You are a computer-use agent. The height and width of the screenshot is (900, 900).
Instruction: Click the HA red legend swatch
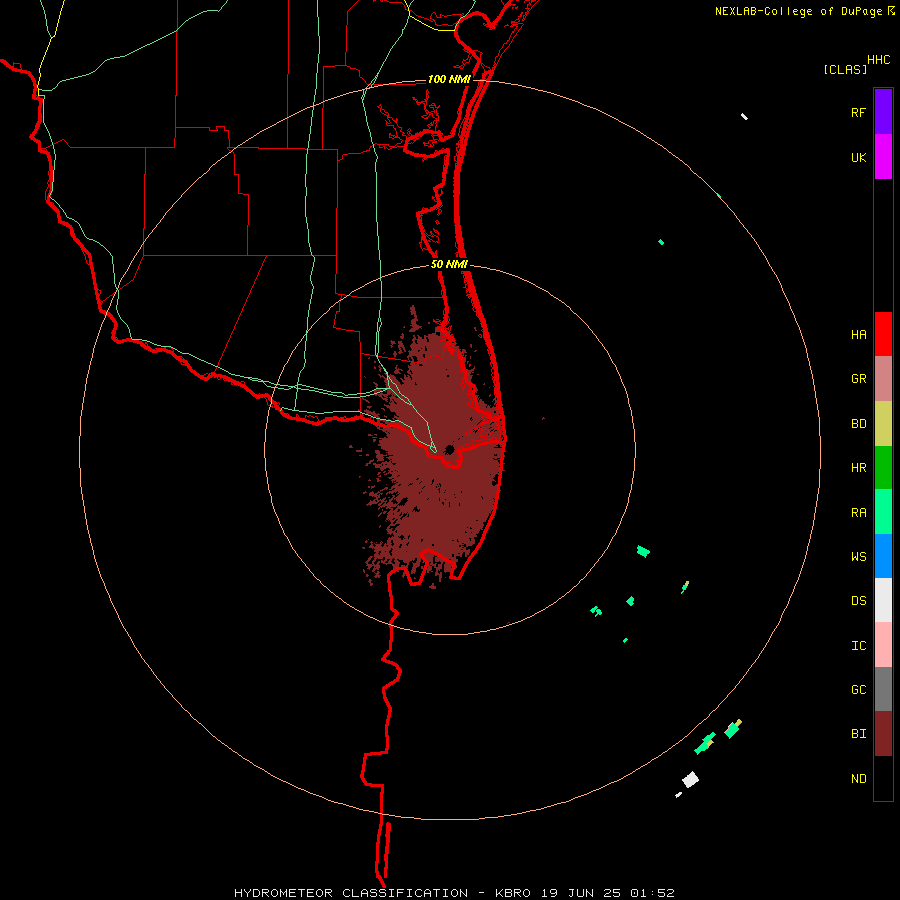[883, 334]
